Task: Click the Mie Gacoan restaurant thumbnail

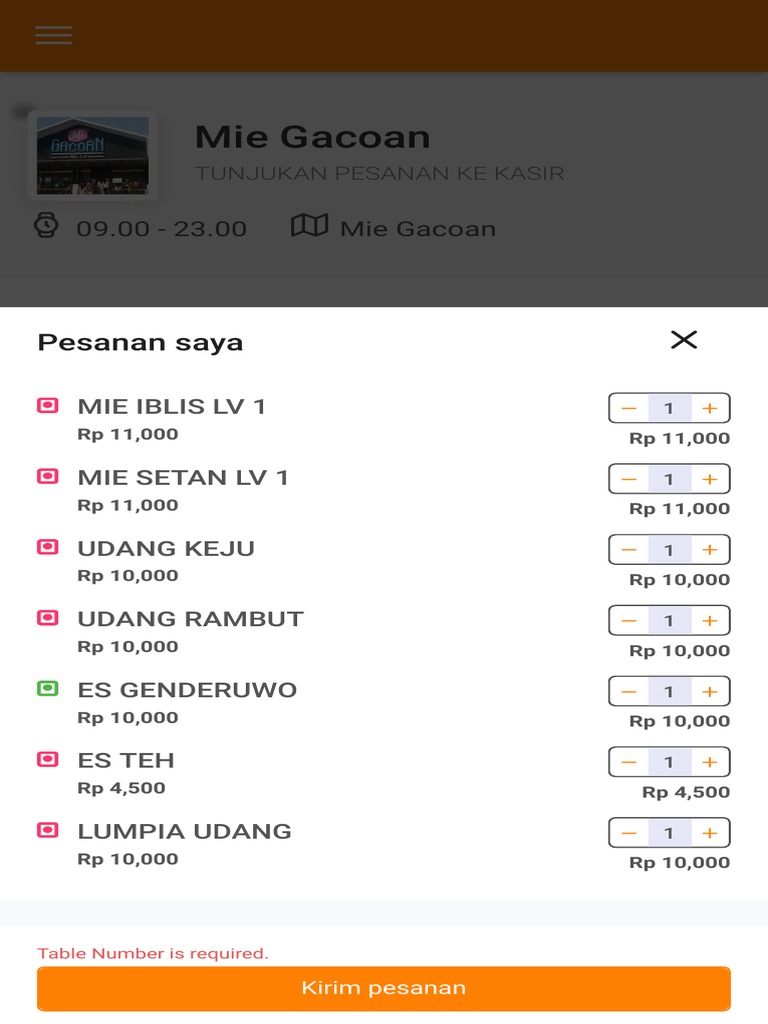Action: coord(93,155)
